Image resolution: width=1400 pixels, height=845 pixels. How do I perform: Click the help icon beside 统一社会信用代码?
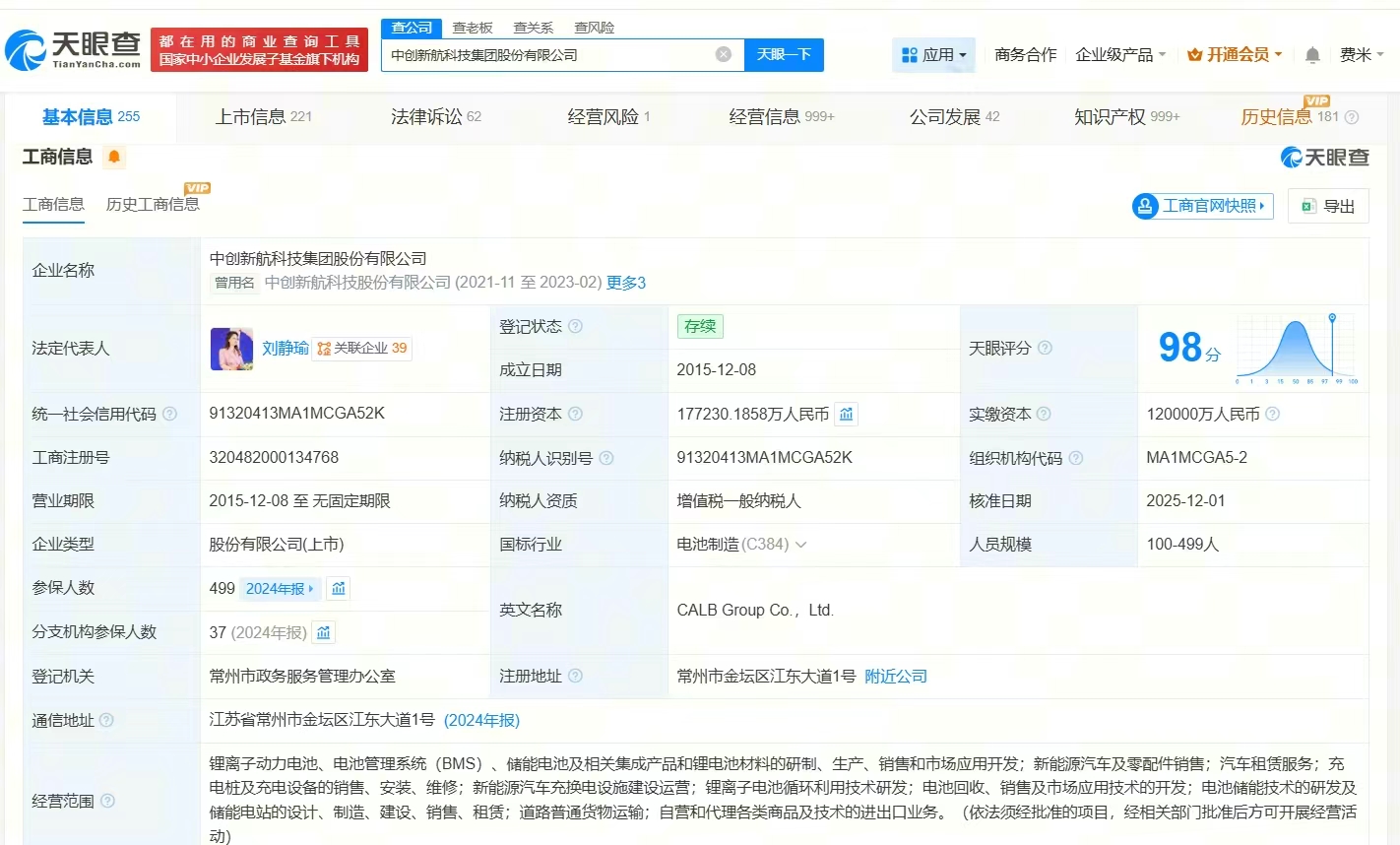pyautogui.click(x=169, y=414)
